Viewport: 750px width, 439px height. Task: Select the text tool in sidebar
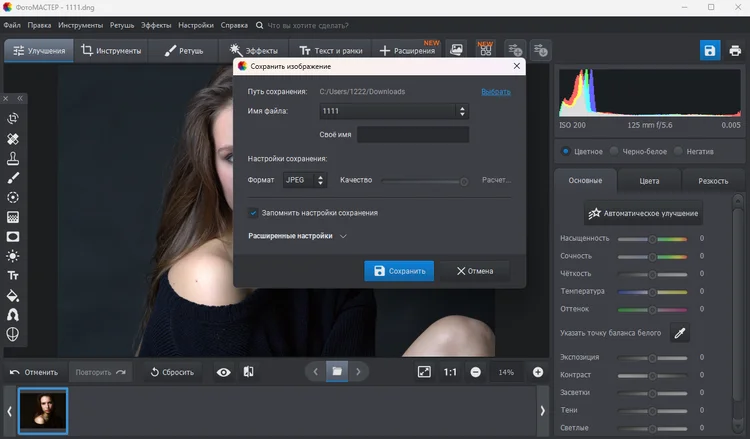13,275
